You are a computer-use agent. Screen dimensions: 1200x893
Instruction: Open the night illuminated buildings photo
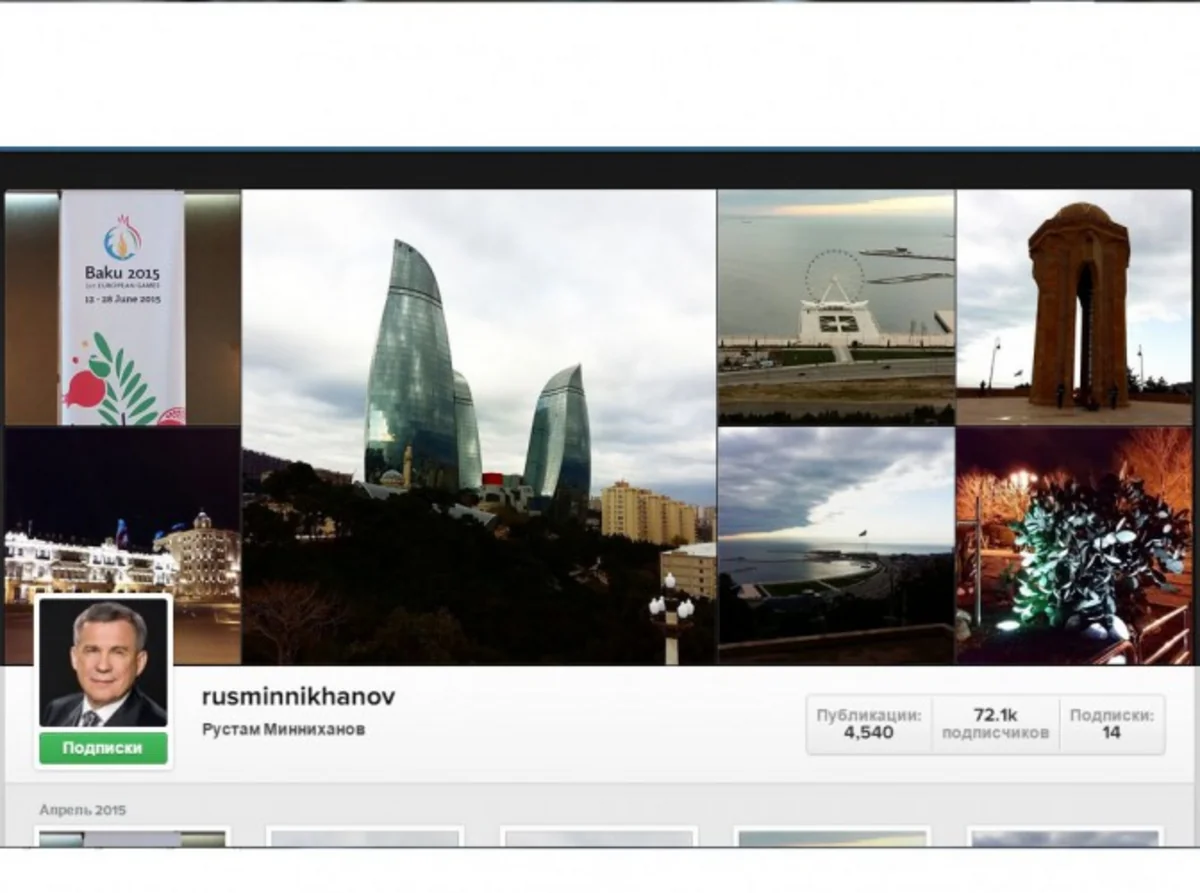pos(122,546)
